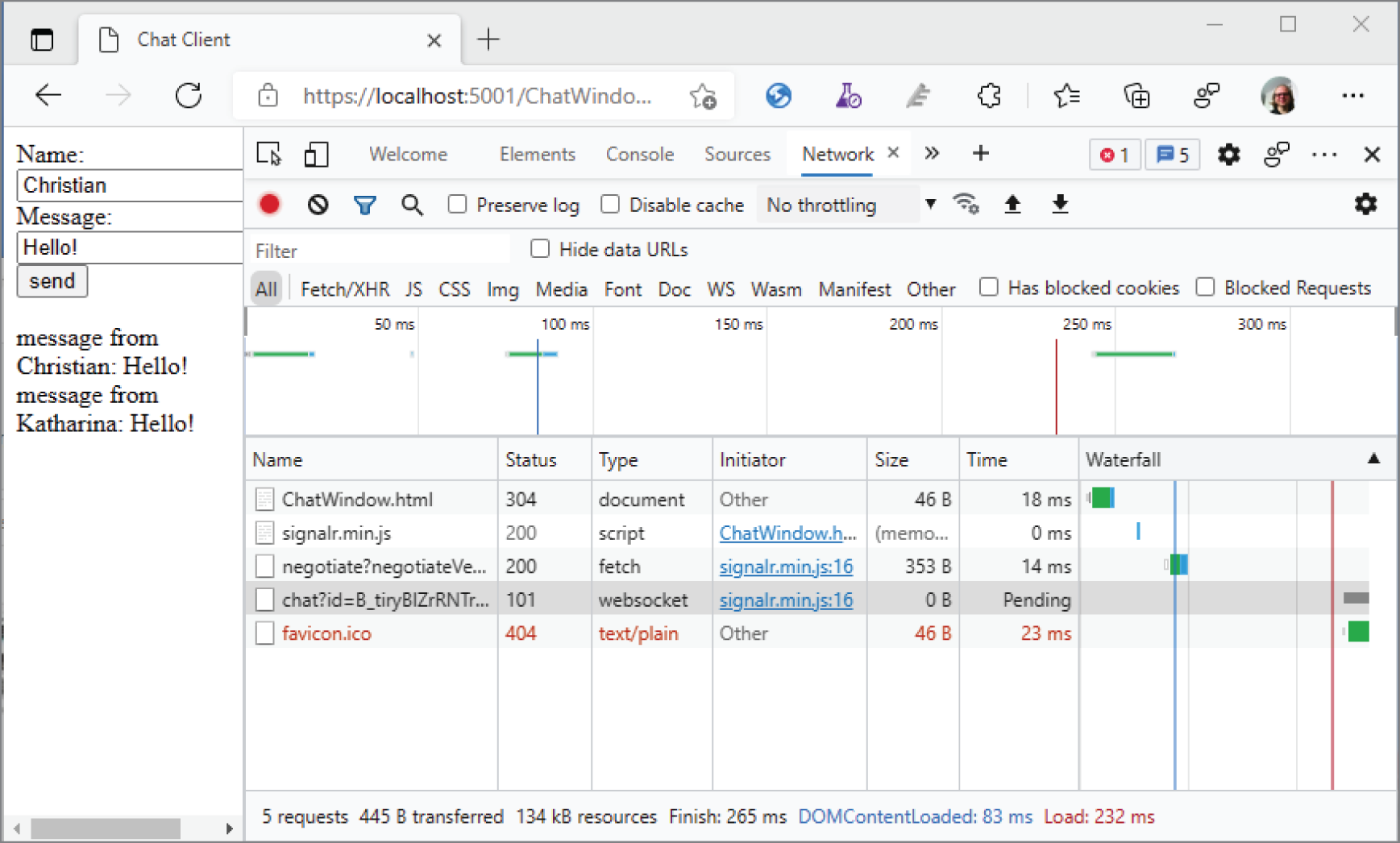1400x843 pixels.
Task: Import HAR file via upload icon
Action: click(x=1013, y=204)
